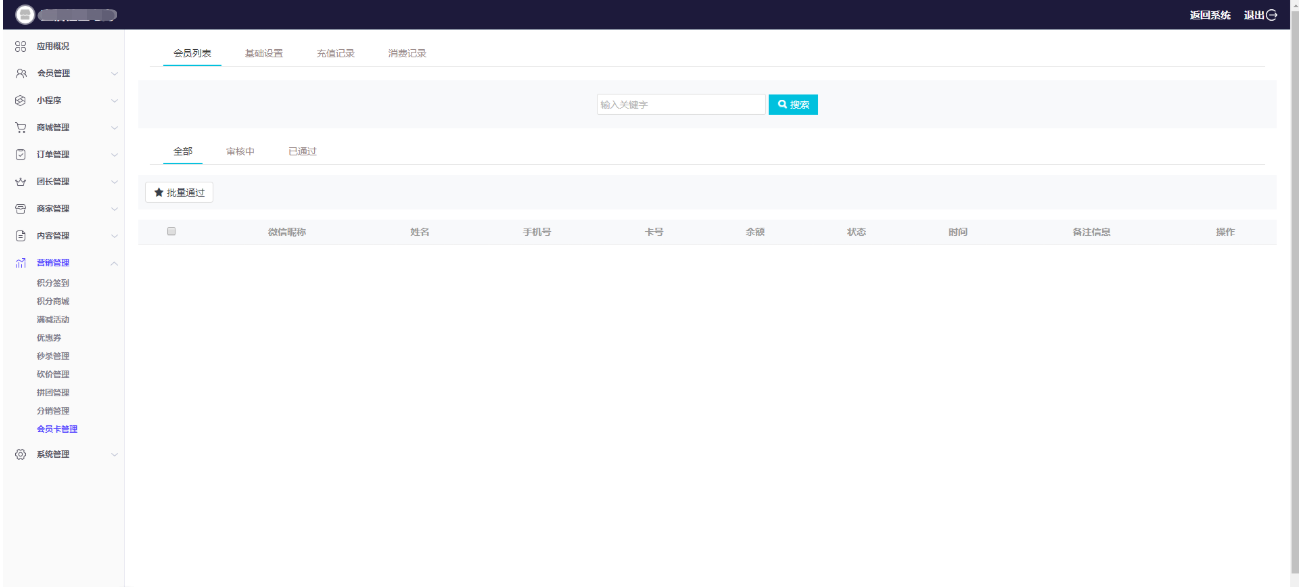Open the 满减活动 submenu item
This screenshot has height=588, width=1300.
pos(53,320)
